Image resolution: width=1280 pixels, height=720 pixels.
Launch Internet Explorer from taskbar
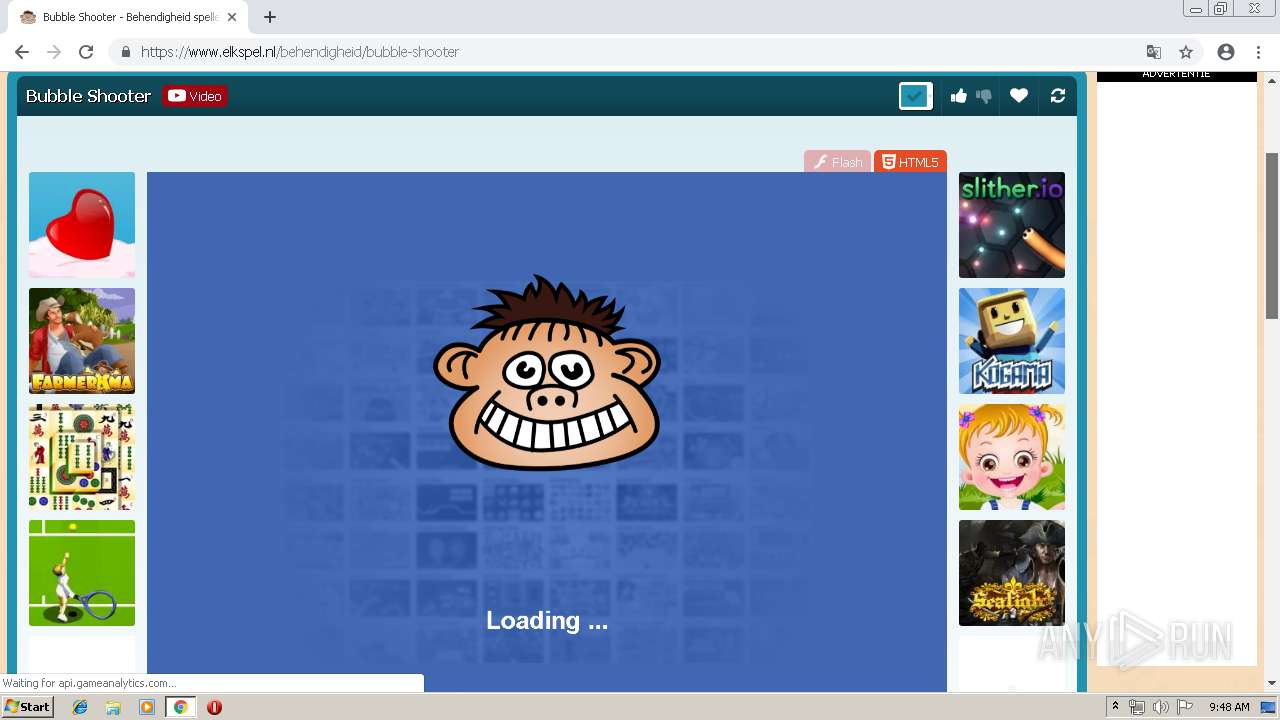[x=80, y=707]
